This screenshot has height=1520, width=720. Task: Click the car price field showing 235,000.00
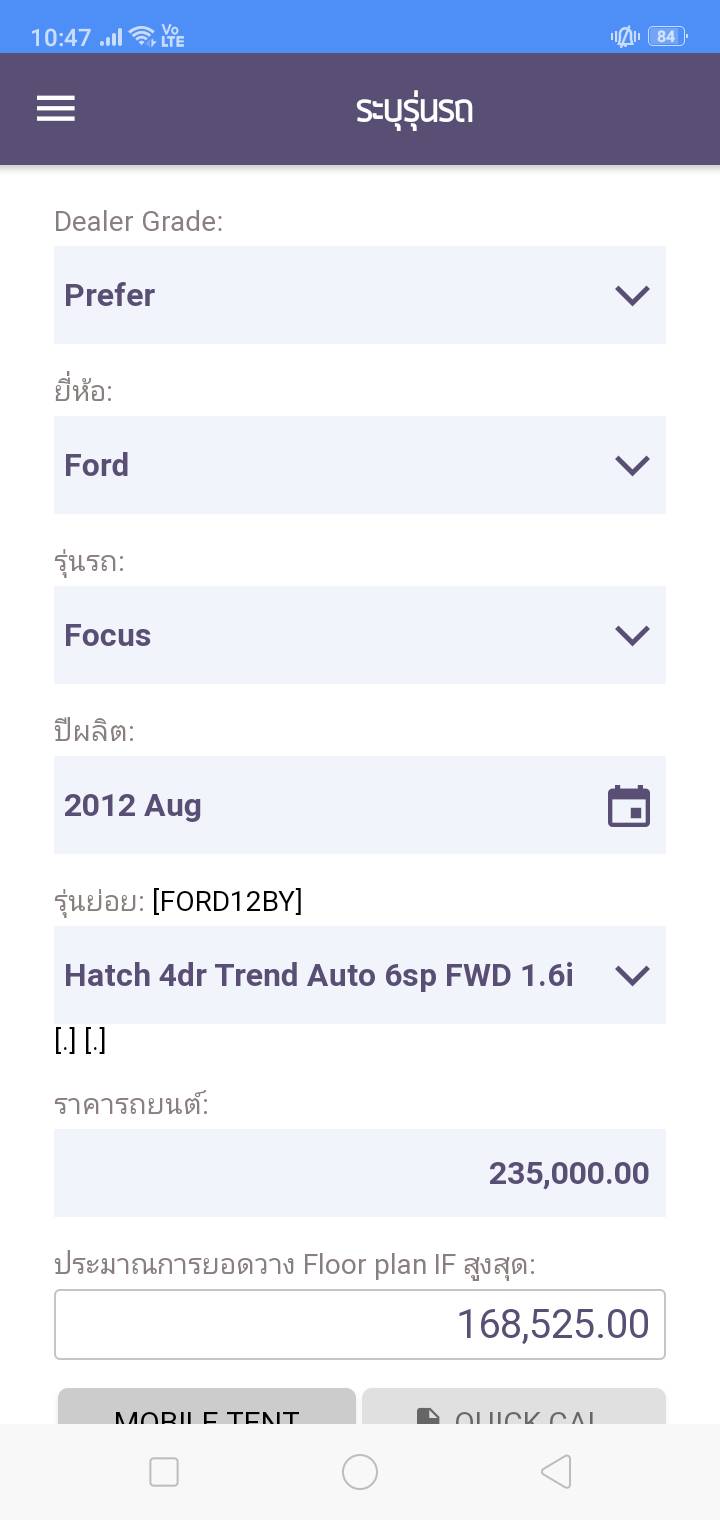tap(360, 1173)
